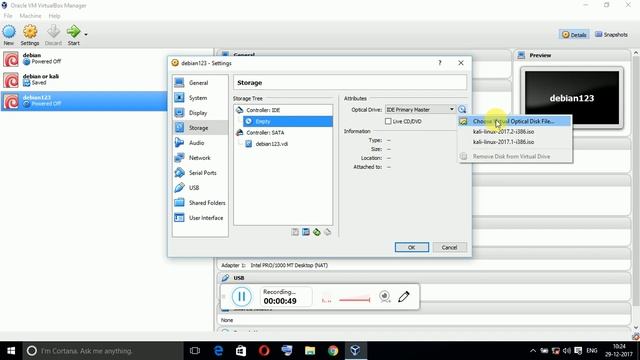This screenshot has height=360, width=640.
Task: Choose Virtual Optical Disk File menu entry
Action: coord(514,121)
